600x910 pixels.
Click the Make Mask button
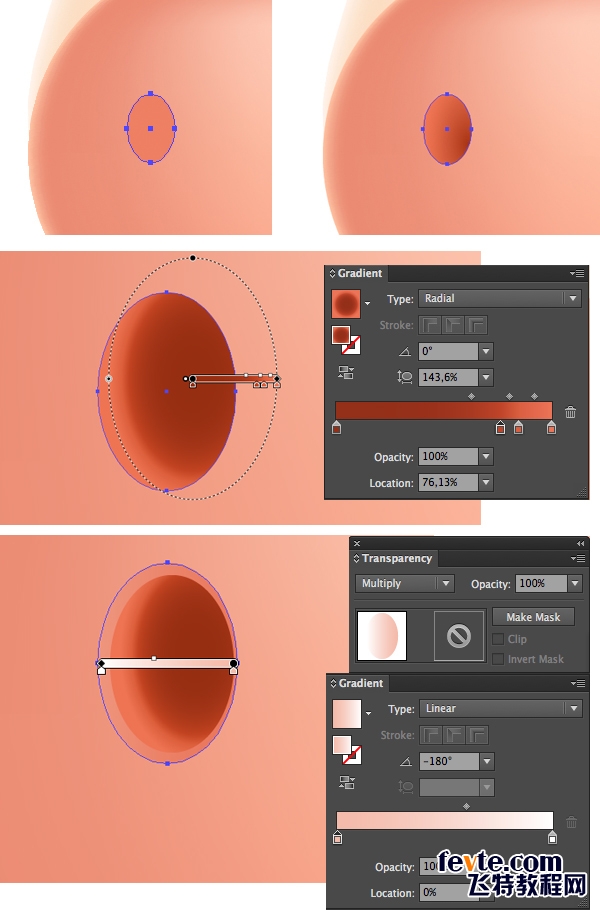533,617
